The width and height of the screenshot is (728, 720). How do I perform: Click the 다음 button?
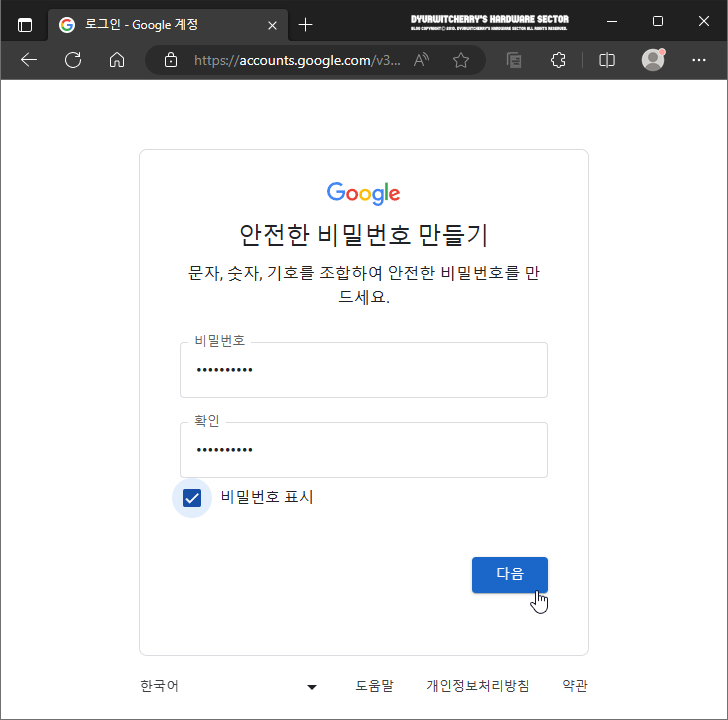coord(510,575)
